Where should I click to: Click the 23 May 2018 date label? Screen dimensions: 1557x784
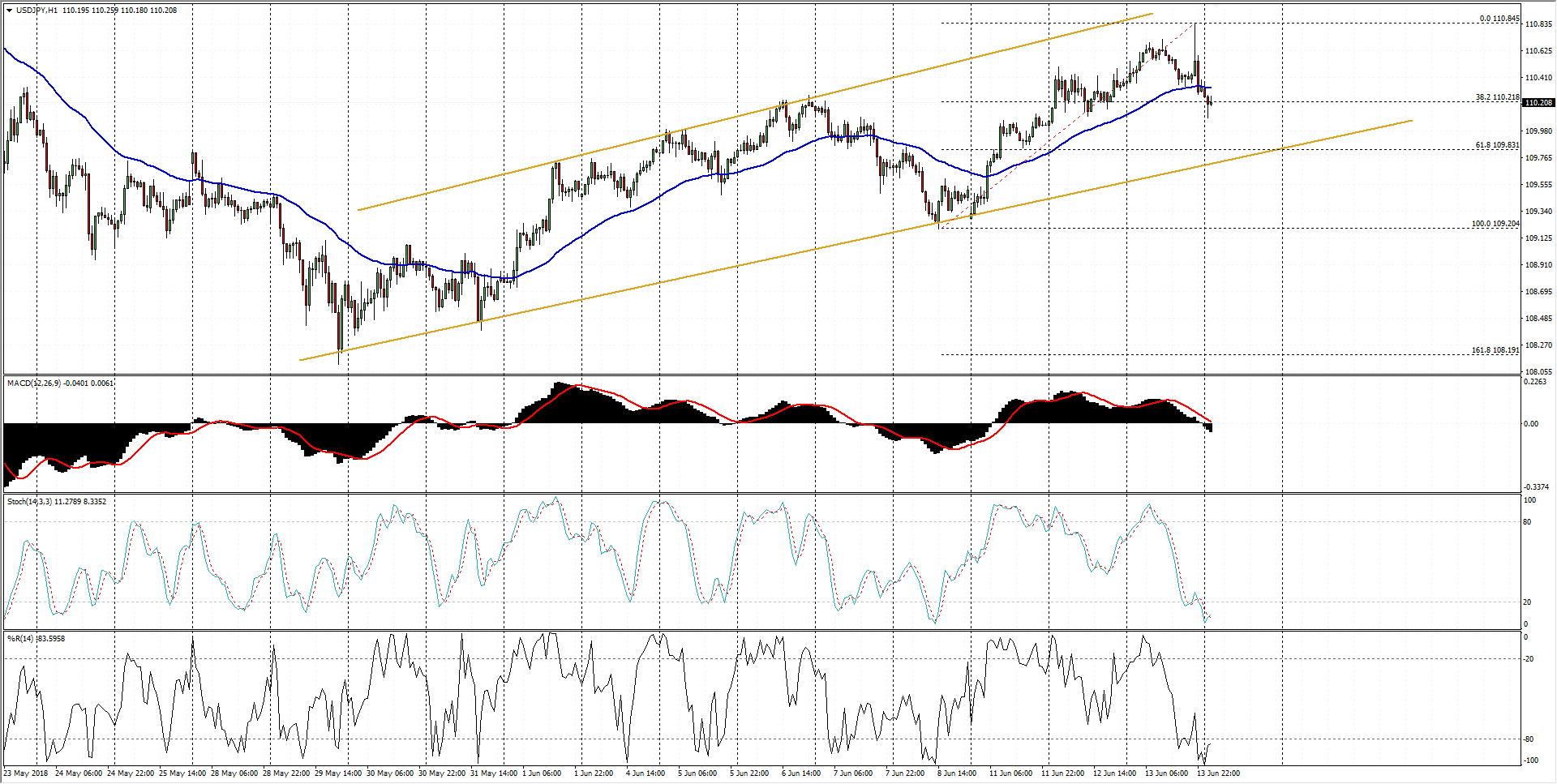(26, 773)
